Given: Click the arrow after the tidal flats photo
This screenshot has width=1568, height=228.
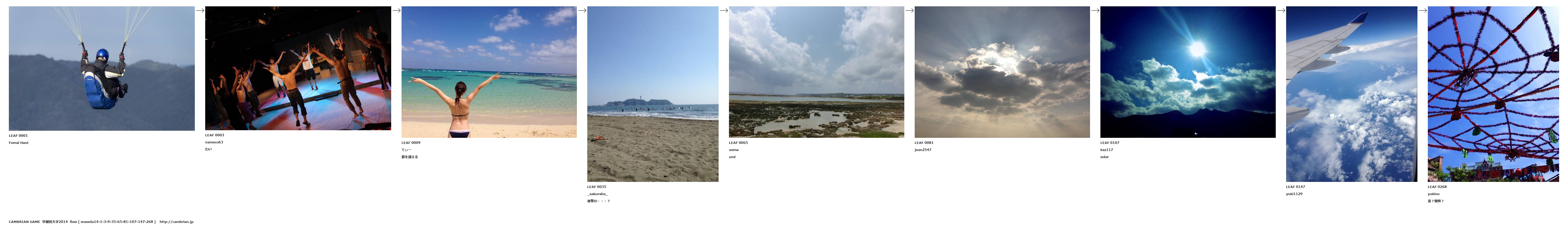Looking at the screenshot, I should coord(909,10).
